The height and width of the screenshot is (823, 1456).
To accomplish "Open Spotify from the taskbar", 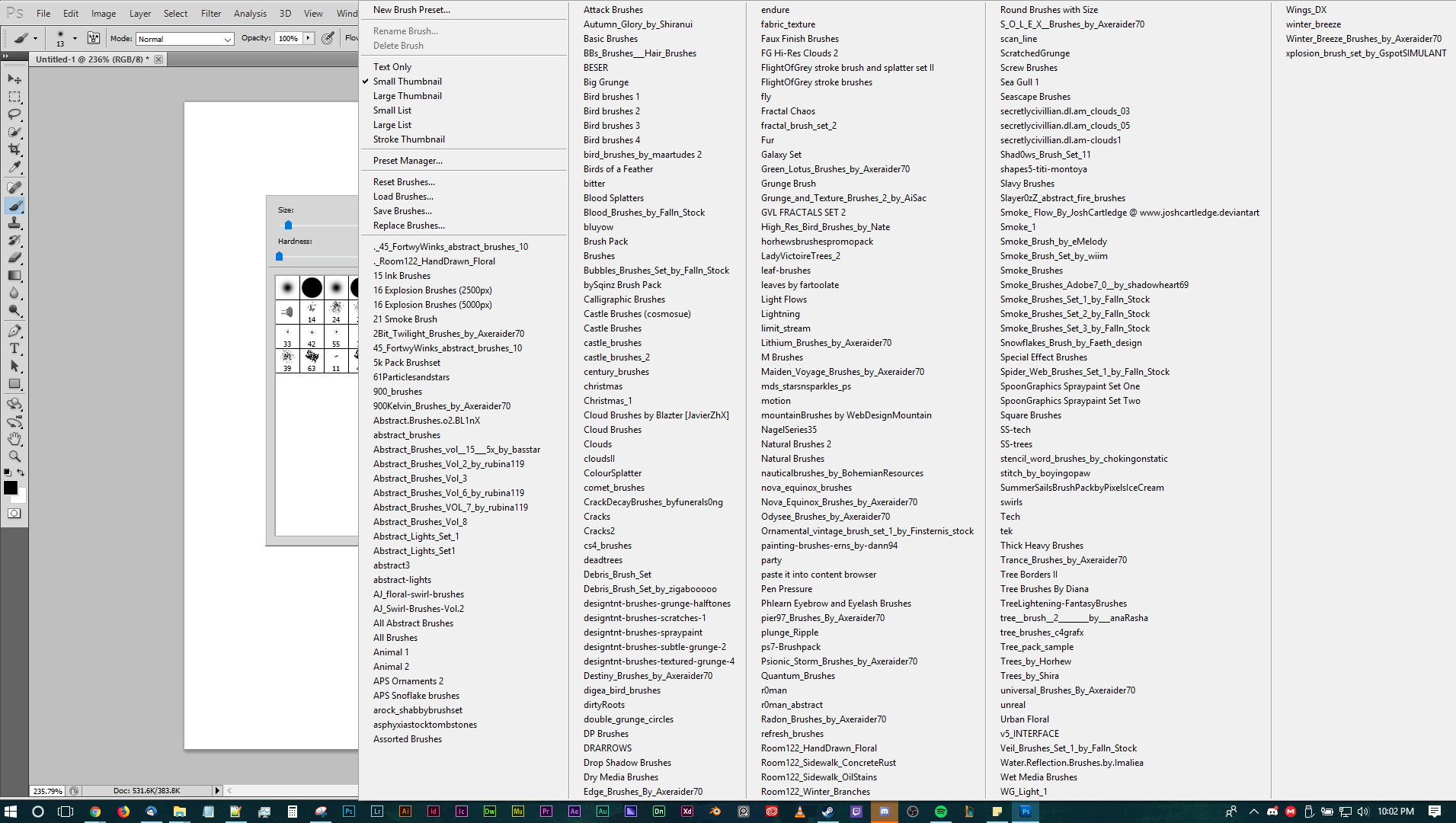I will 941,812.
